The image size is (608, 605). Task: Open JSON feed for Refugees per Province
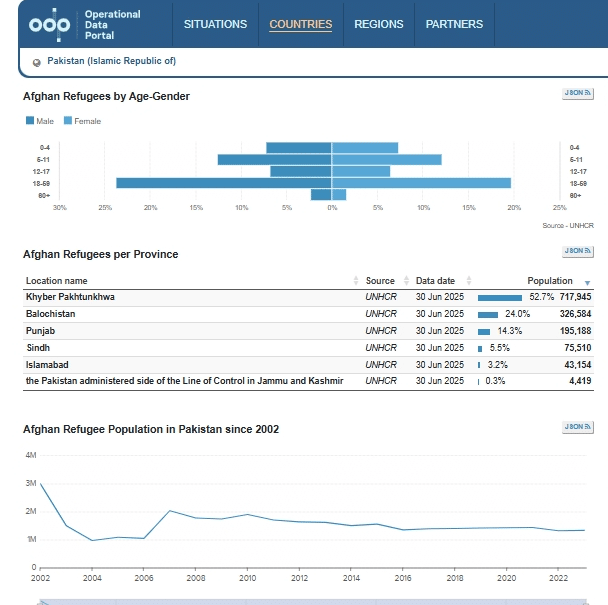point(577,251)
